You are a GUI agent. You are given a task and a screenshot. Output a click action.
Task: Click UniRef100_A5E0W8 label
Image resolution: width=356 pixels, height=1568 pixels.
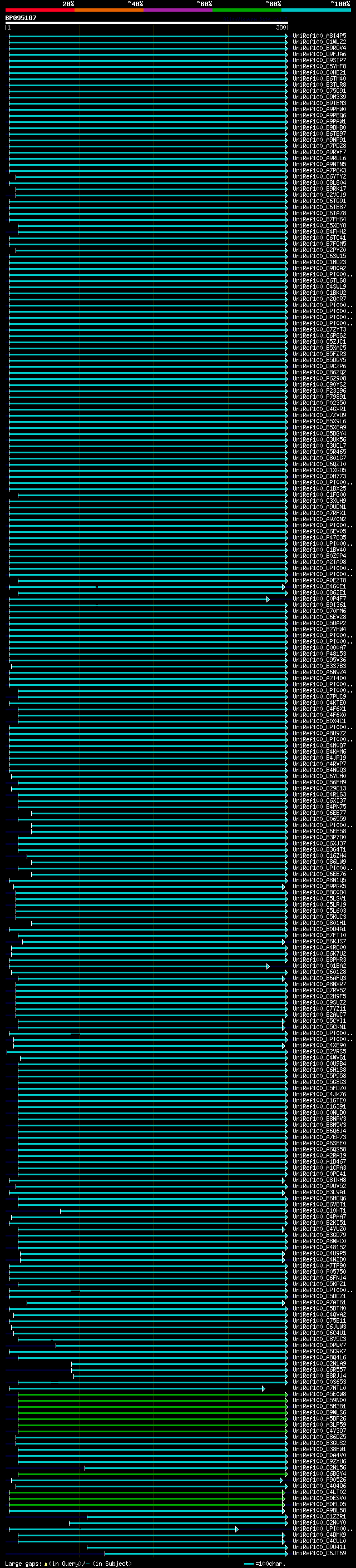[x=319, y=1394]
